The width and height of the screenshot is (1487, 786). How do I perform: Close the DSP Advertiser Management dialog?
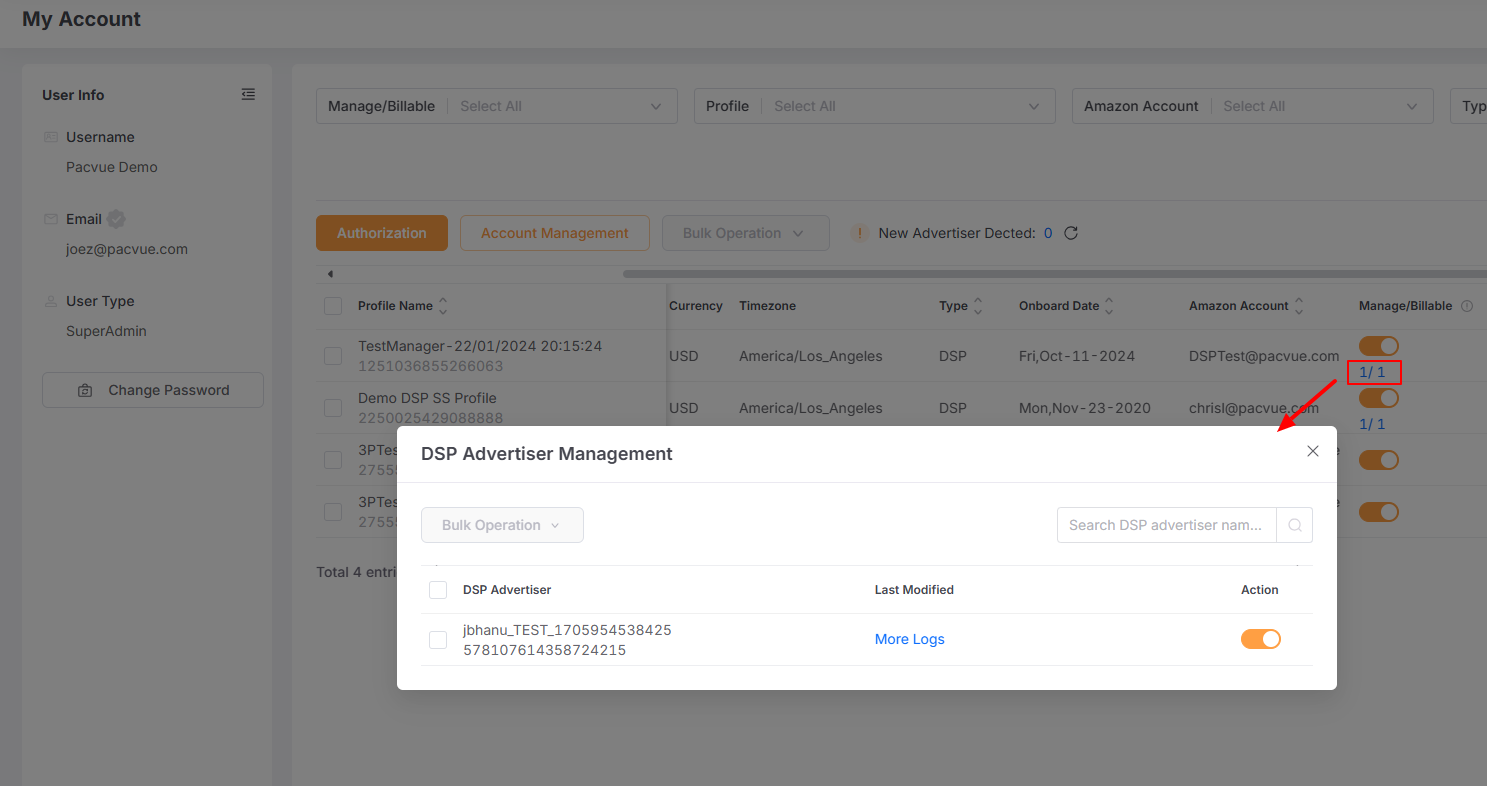click(1313, 451)
